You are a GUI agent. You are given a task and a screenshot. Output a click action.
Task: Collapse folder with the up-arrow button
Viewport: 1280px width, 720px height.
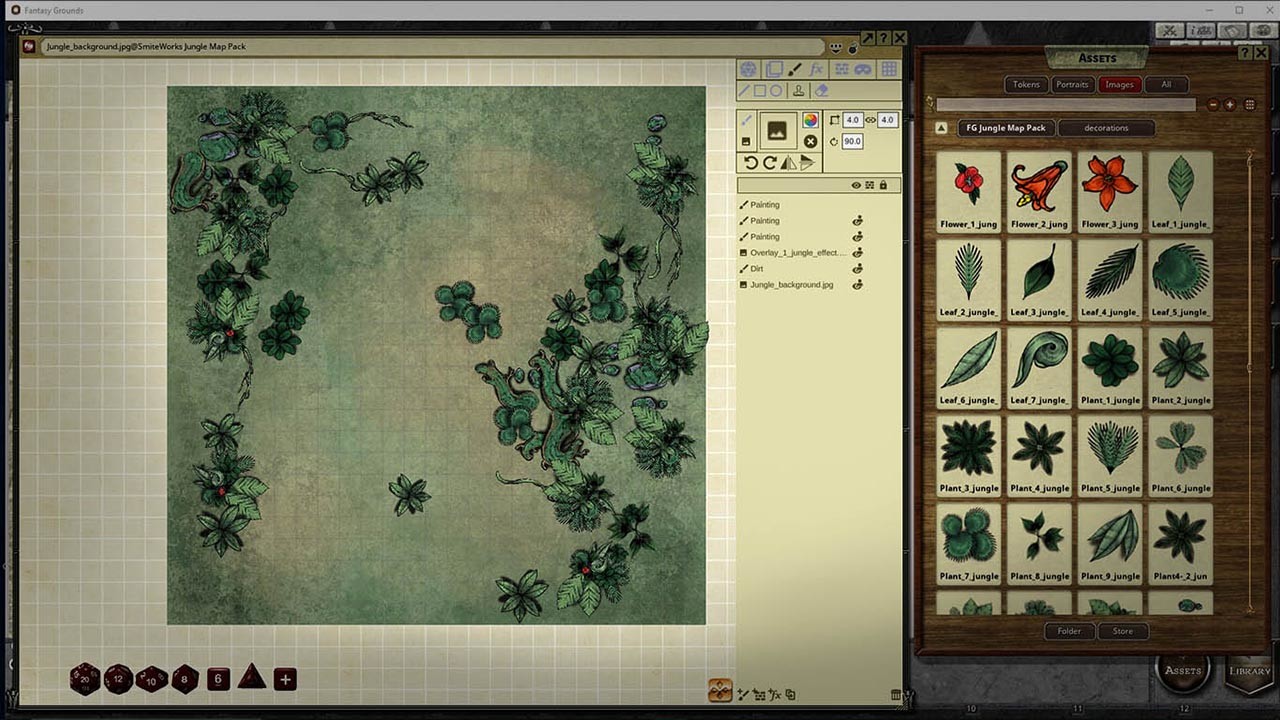point(941,128)
